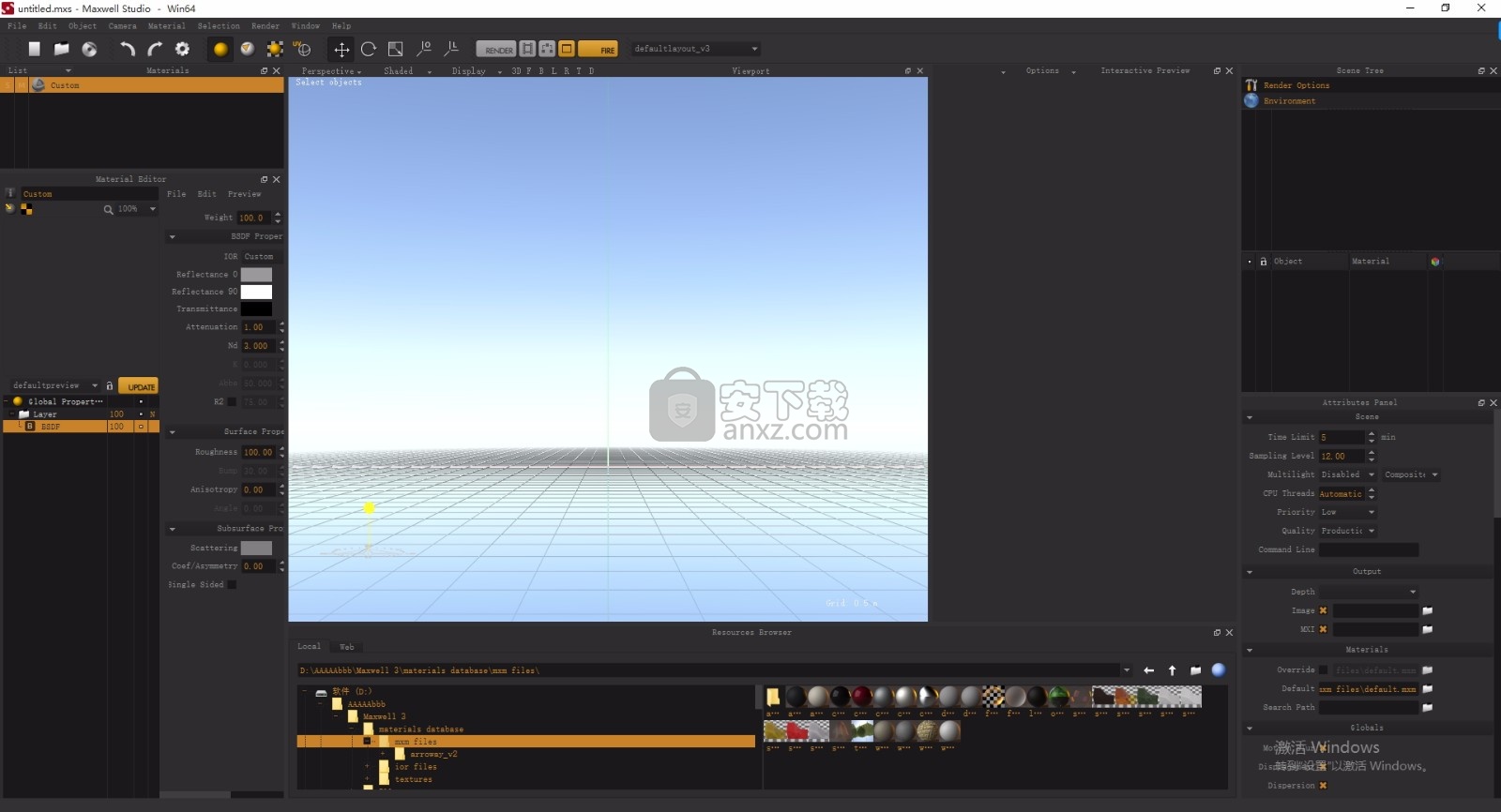Viewport: 1501px width, 812px height.
Task: Open the viewport Display dropdown
Action: (x=477, y=71)
